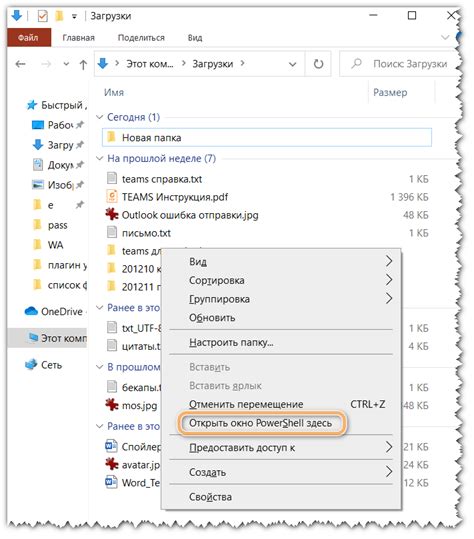Click the Up one level arrow
This screenshot has height=539, width=474.
tap(83, 64)
